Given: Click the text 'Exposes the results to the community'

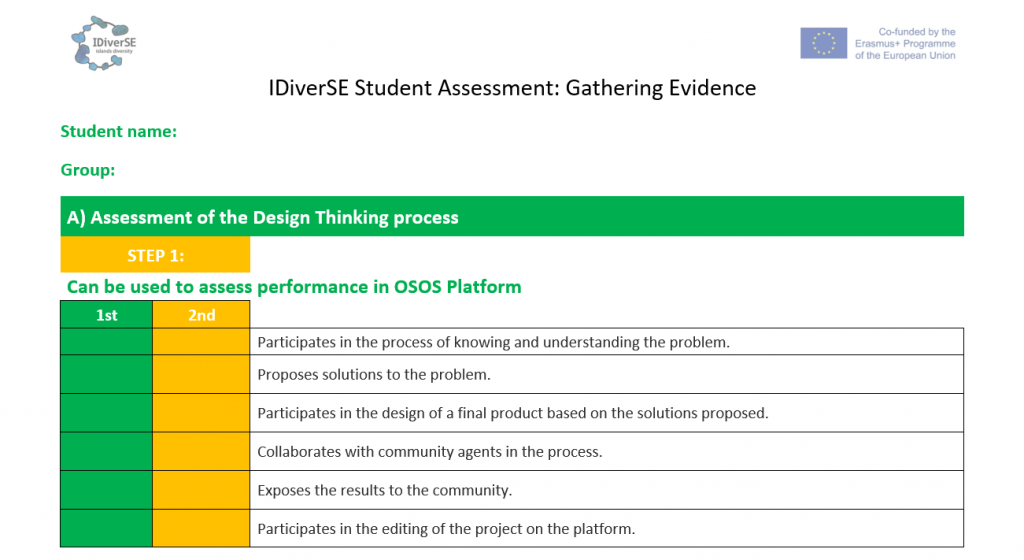Looking at the screenshot, I should [x=385, y=491].
